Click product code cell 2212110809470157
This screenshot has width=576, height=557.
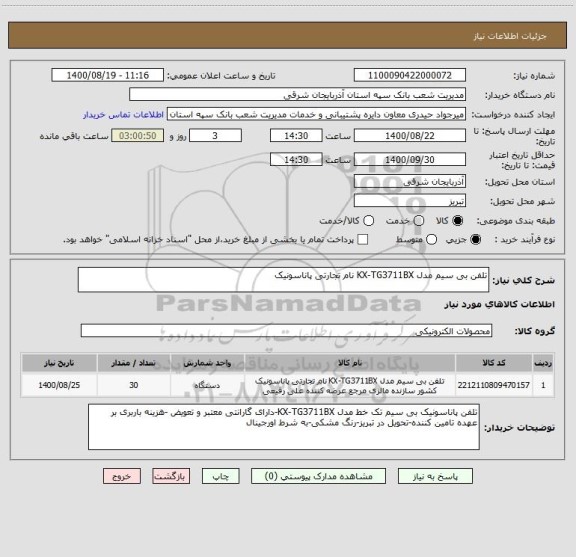point(493,385)
